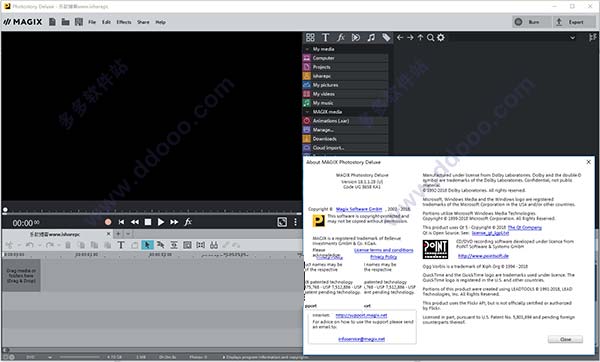Viewport: 600px width, 362px height.
Task: Open support.magix.net link
Action: (x=361, y=315)
